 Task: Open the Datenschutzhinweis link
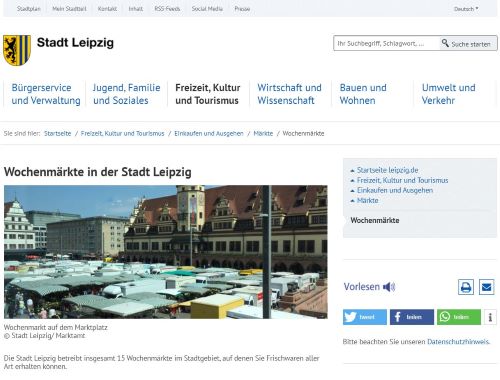[458, 342]
